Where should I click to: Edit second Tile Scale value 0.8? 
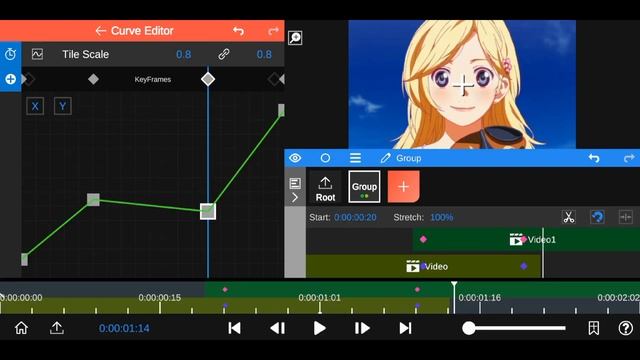point(264,54)
